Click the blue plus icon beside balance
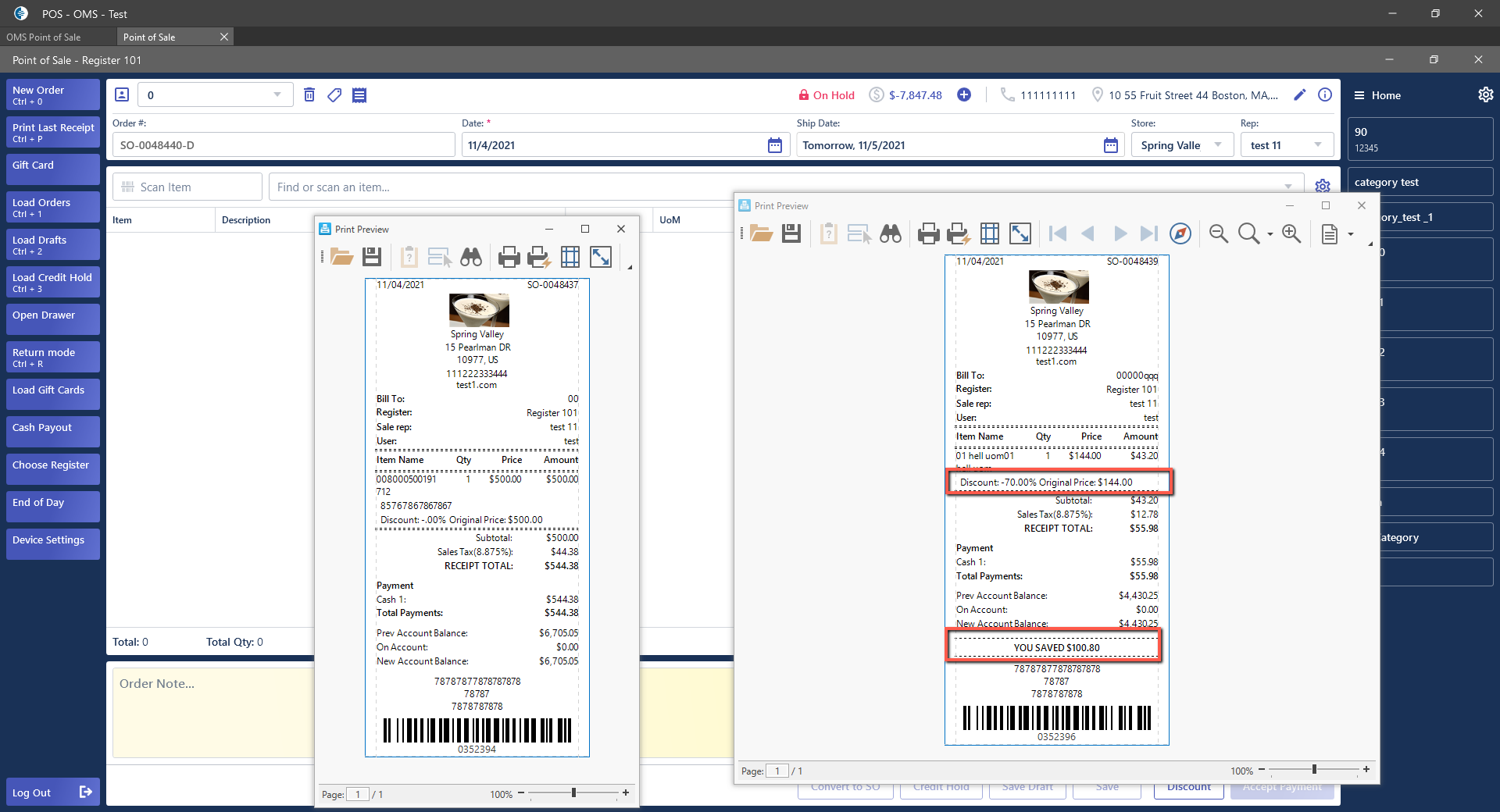Viewport: 1500px width, 812px height. [x=964, y=95]
